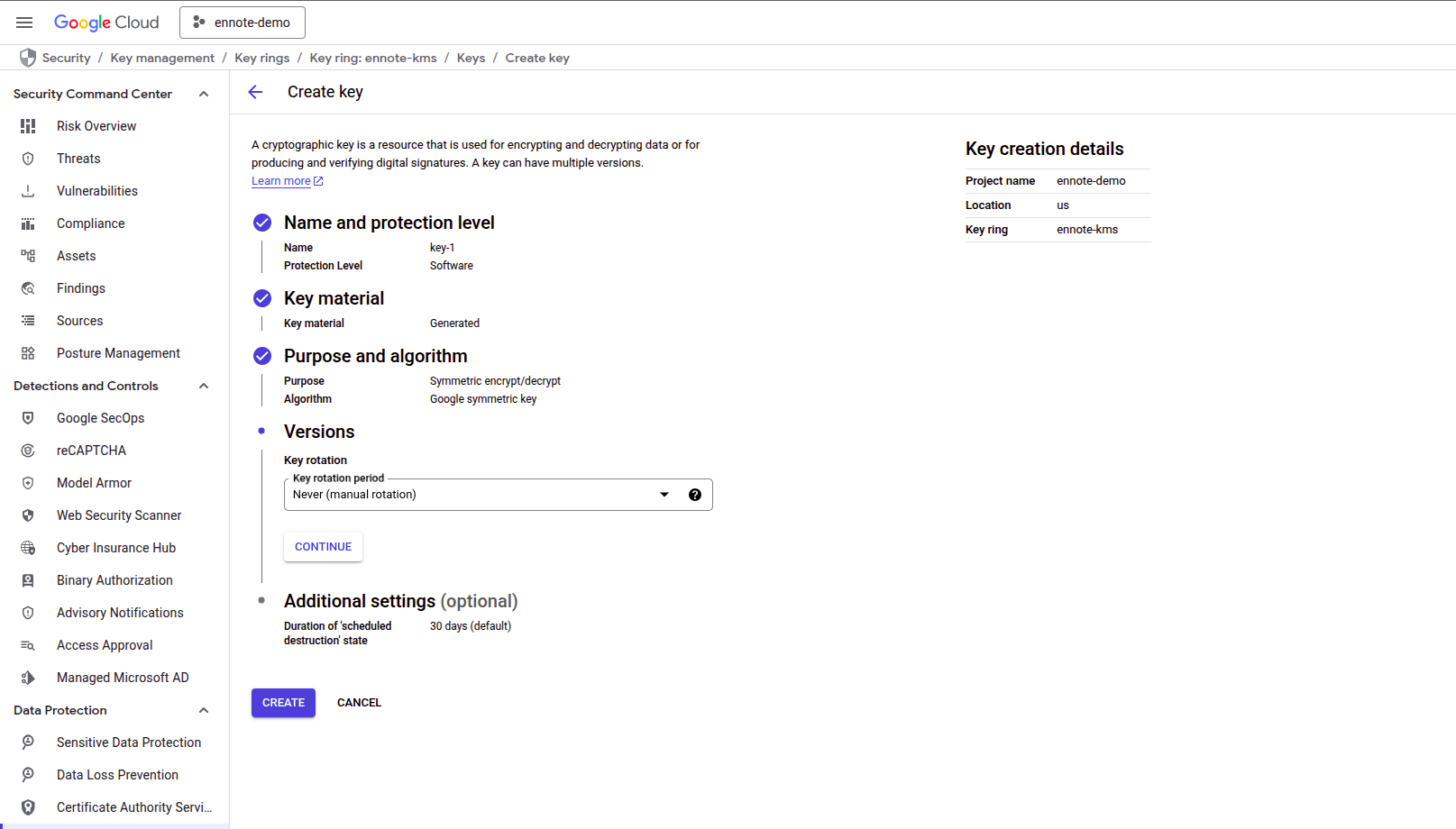Click the Binary Authorization icon
1456x829 pixels.
pos(28,580)
